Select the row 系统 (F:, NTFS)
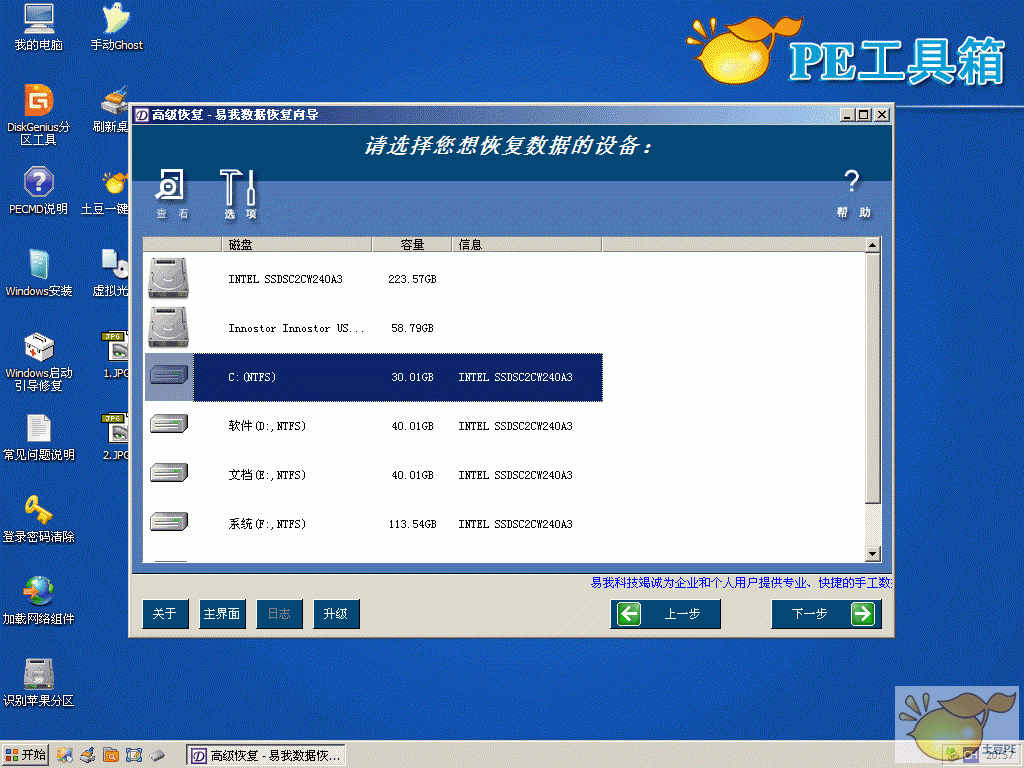Screen dimensions: 1024x768 pos(373,524)
